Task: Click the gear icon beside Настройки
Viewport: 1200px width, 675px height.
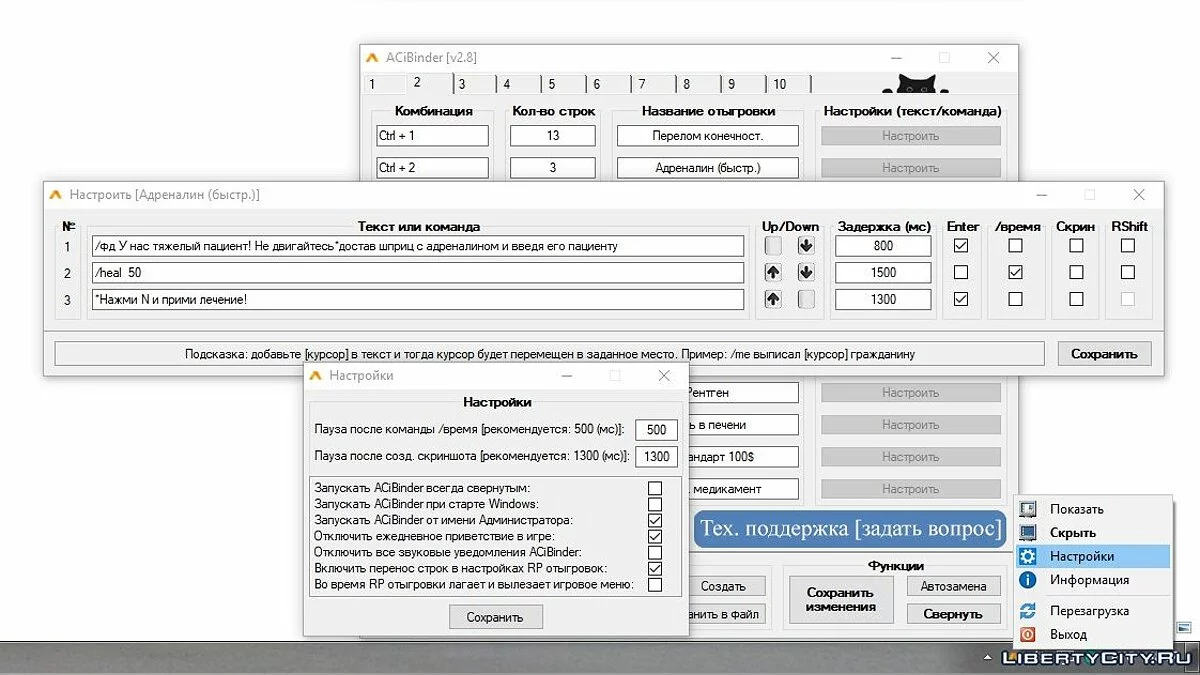Action: [1028, 557]
